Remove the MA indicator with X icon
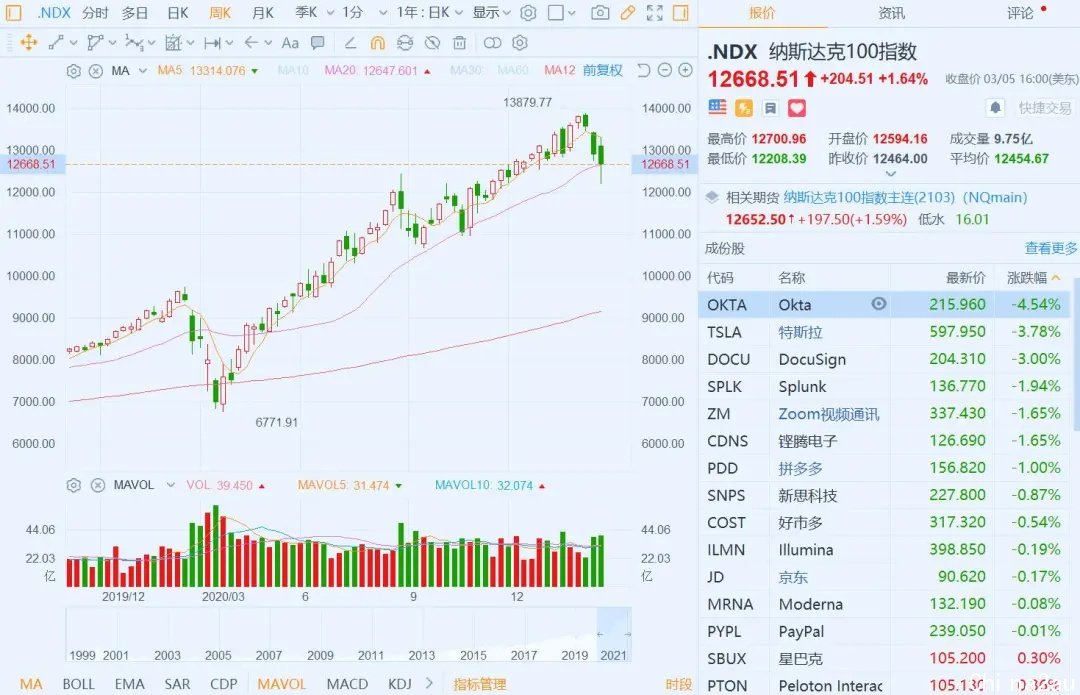 click(x=96, y=70)
